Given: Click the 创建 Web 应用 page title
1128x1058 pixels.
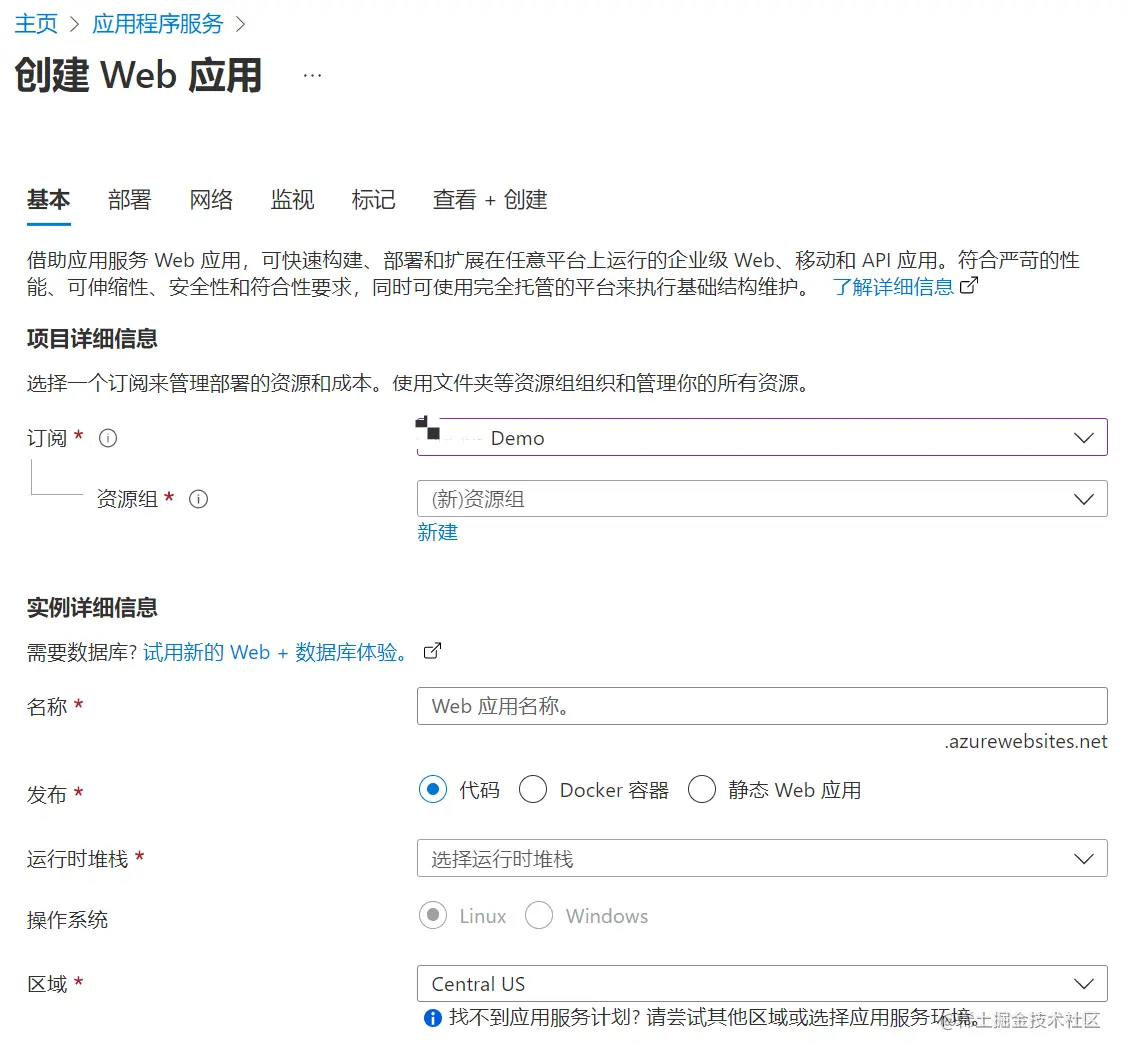Looking at the screenshot, I should (138, 75).
